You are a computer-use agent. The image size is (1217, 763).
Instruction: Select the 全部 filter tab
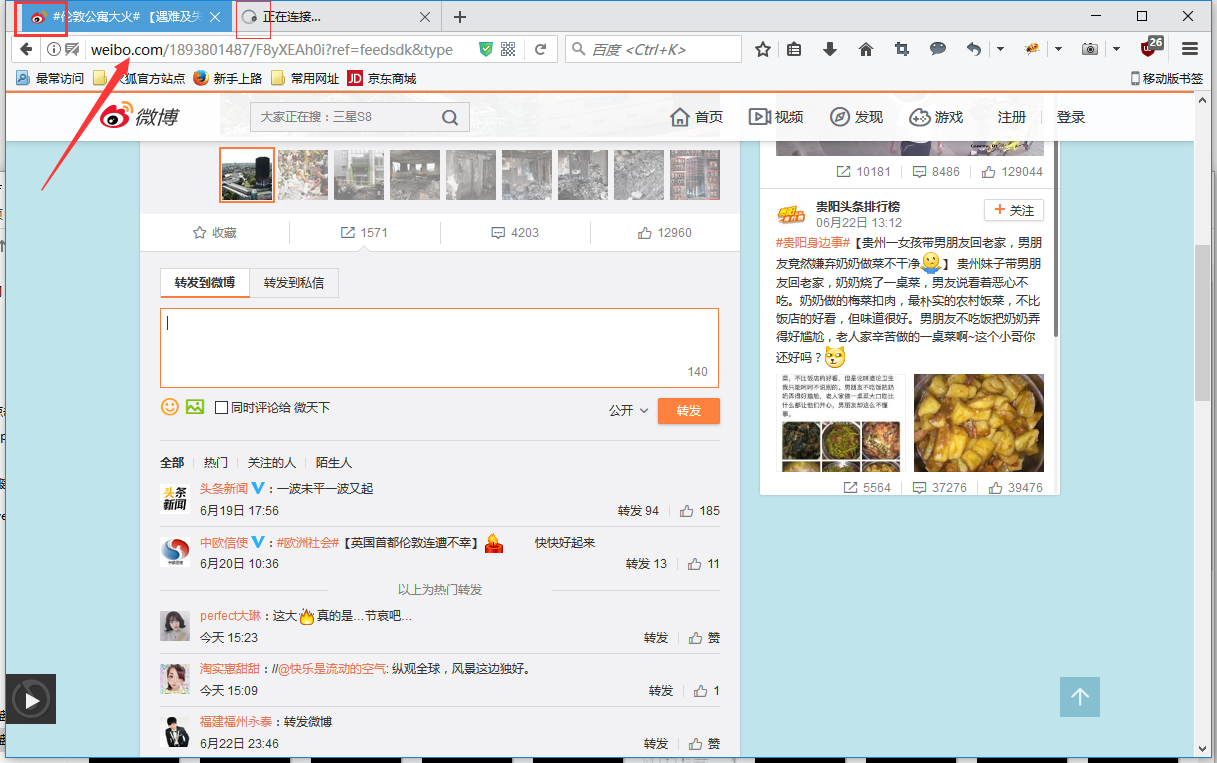(172, 463)
